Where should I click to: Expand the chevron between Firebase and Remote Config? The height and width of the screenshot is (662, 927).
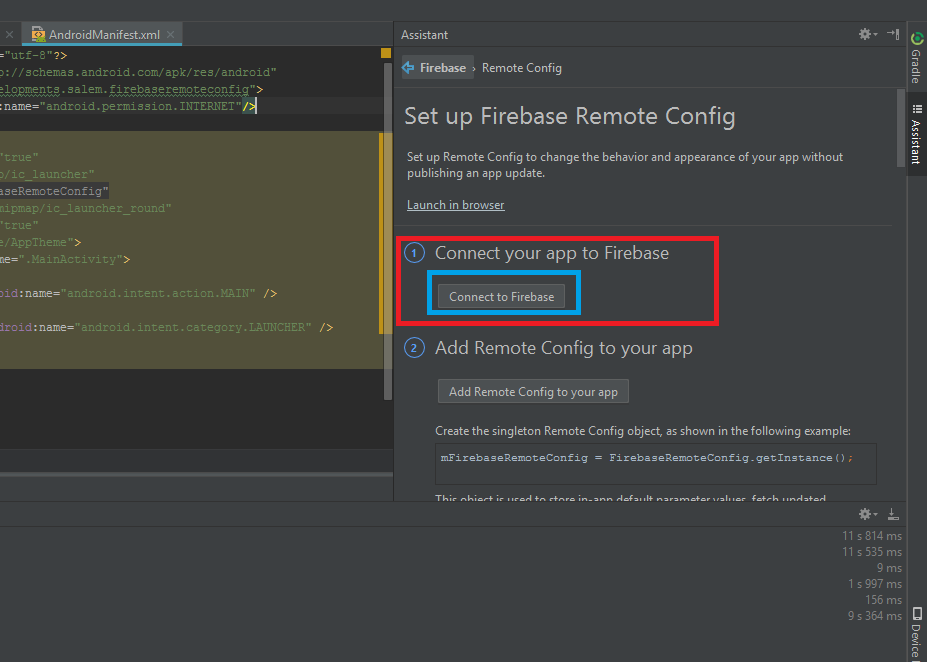[x=477, y=69]
